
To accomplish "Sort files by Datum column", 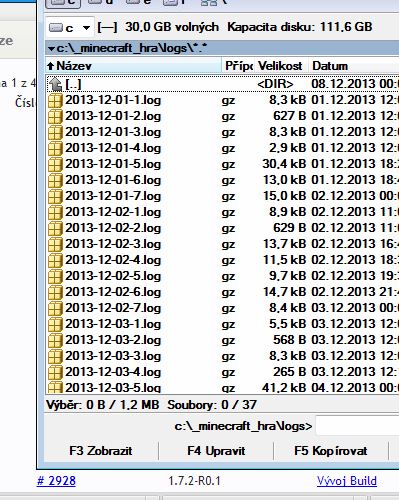I will (x=353, y=66).
